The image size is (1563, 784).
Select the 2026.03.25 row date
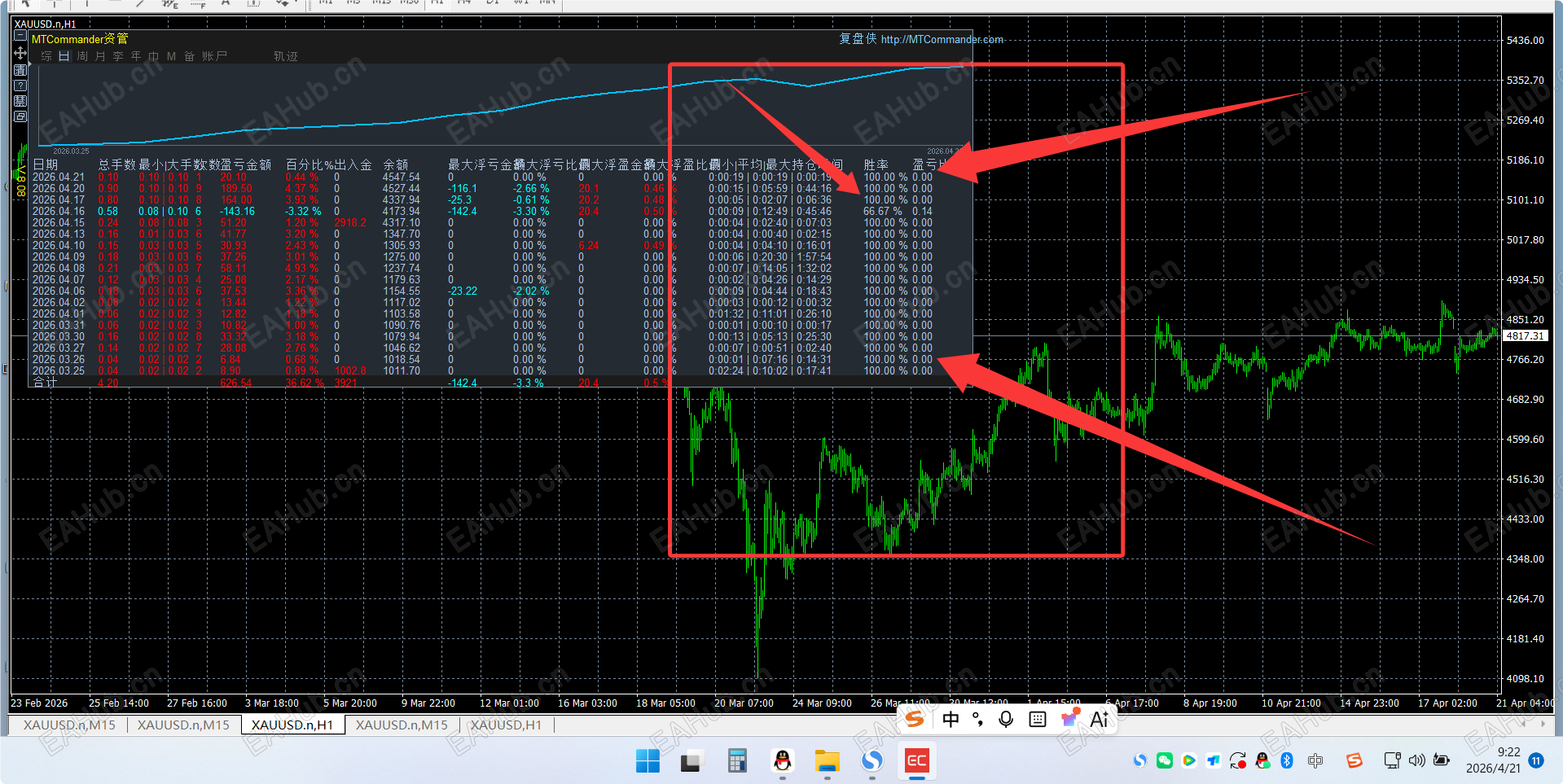coord(59,370)
